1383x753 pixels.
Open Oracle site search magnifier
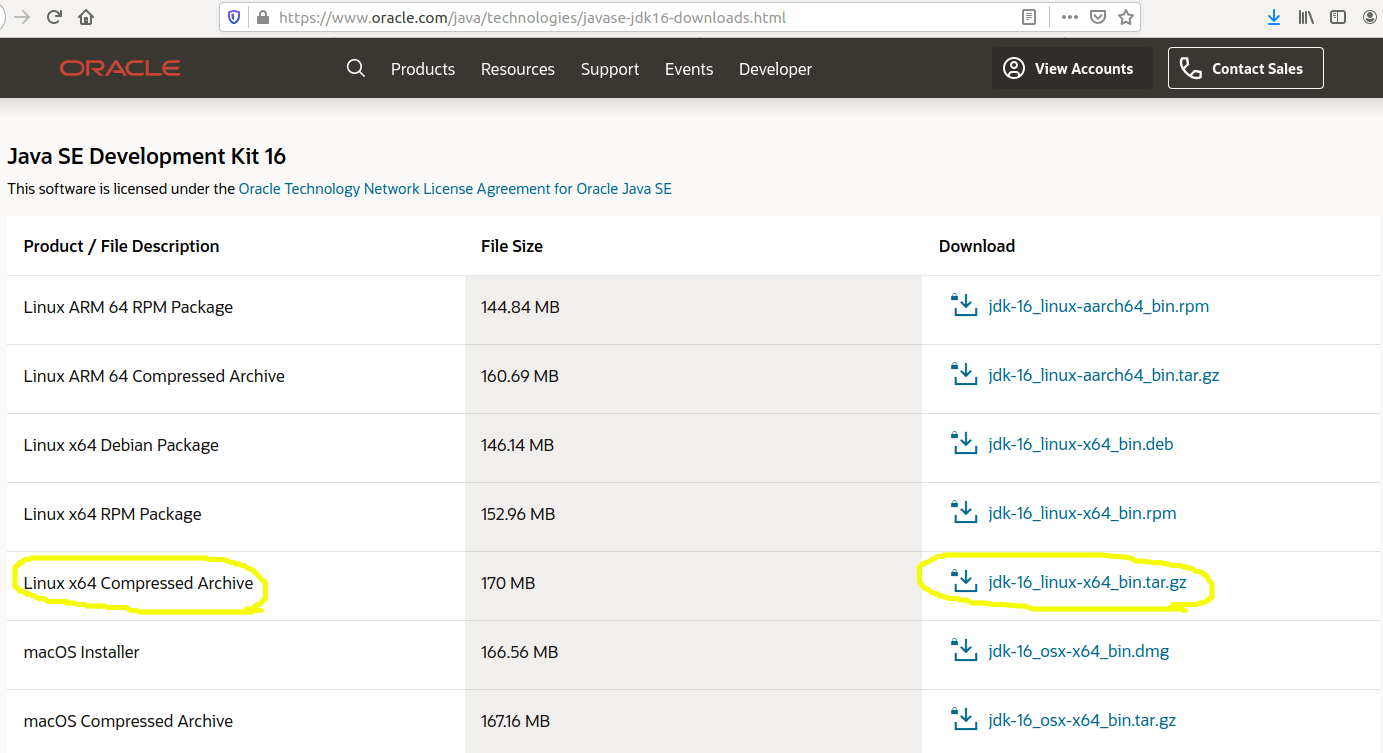[356, 68]
